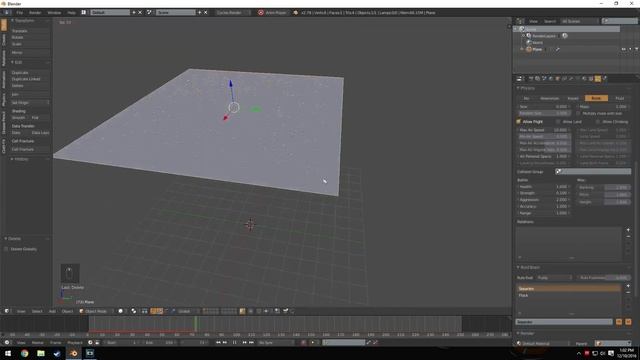640x360 pixels.
Task: Click the Scale tool button
Action: 30,44
